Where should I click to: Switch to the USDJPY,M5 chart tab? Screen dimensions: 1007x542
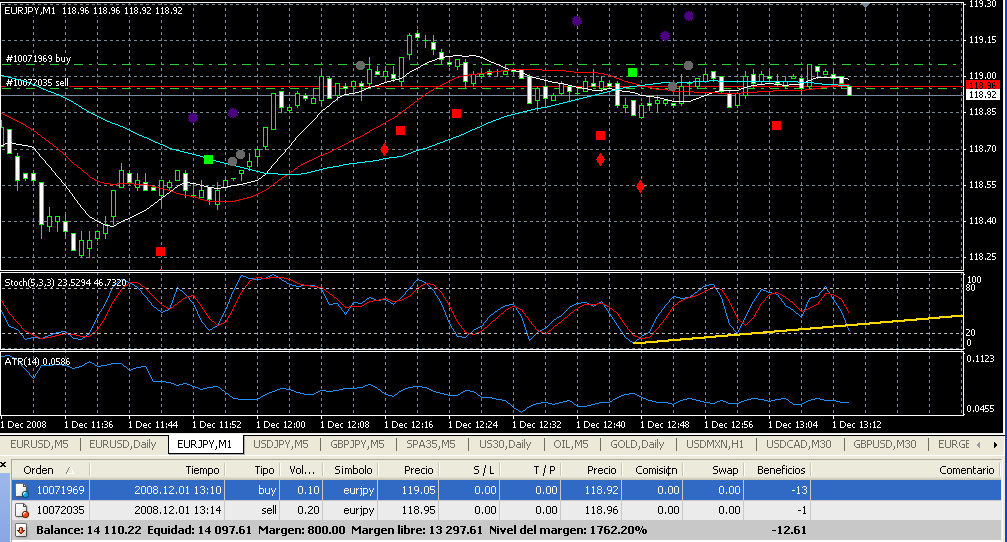280,444
